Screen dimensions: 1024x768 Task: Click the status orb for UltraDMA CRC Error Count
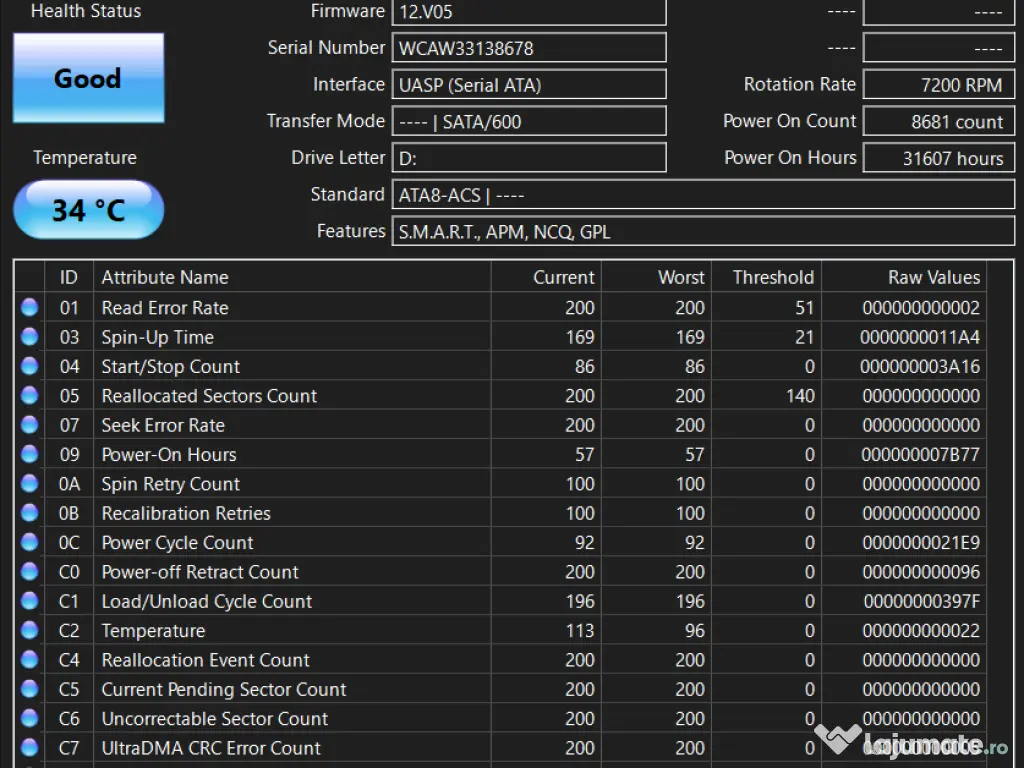29,747
